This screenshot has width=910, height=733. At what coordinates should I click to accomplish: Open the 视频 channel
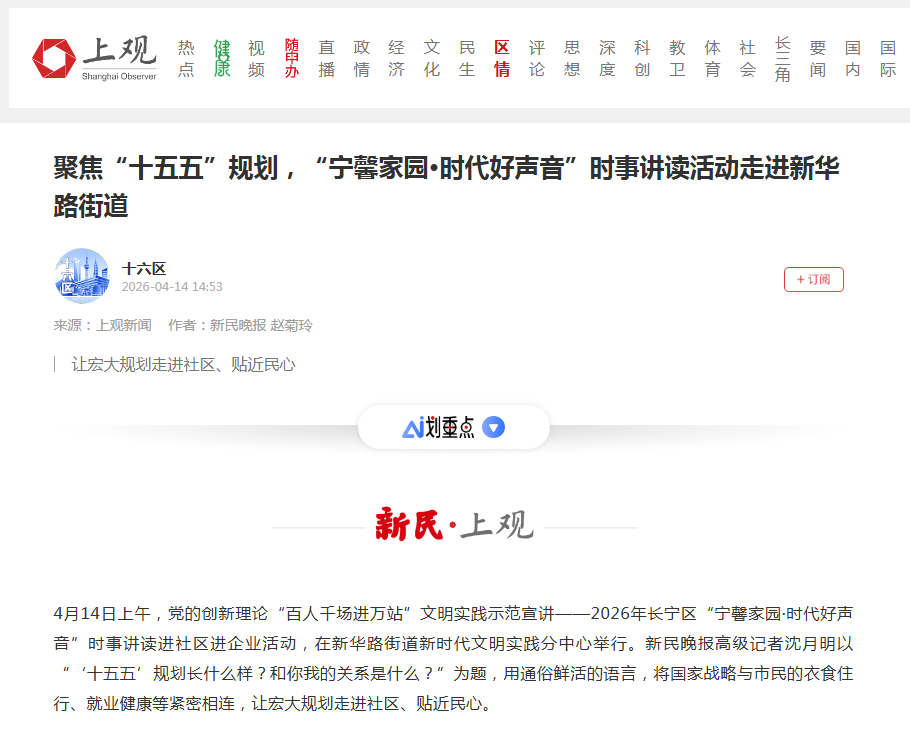(x=255, y=56)
